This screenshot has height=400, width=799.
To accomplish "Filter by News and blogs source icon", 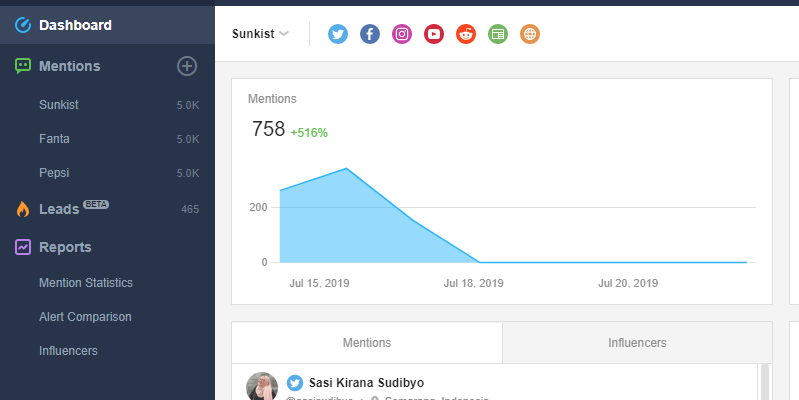I will [x=498, y=34].
